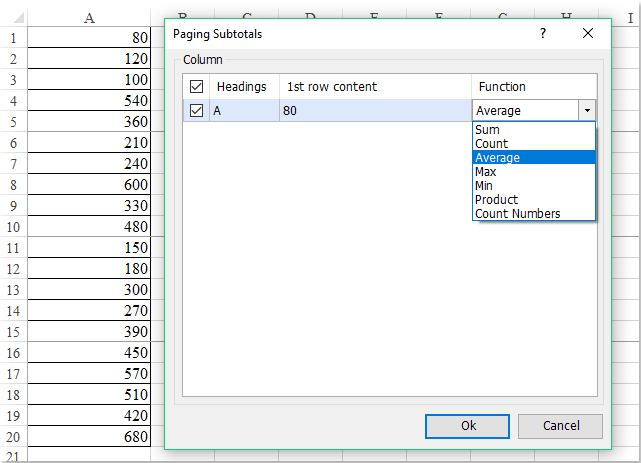Select Sum from the function list

click(x=488, y=130)
